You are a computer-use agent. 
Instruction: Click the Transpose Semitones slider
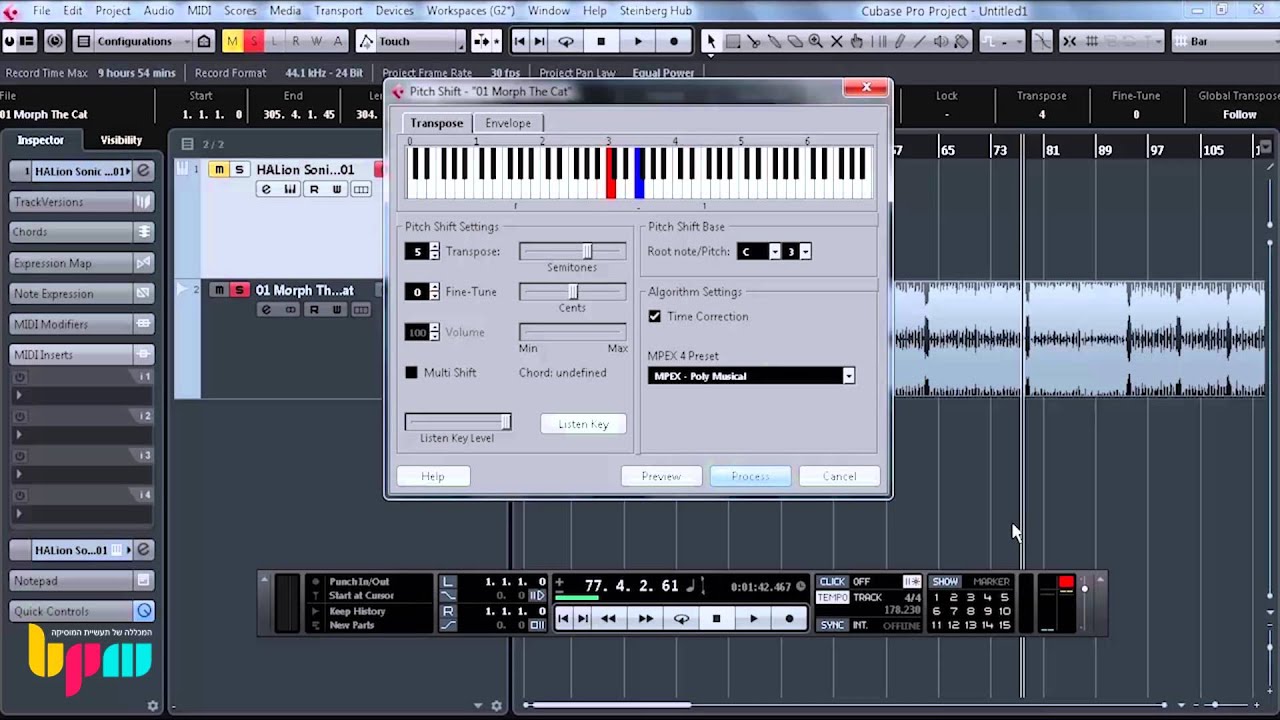(572, 251)
